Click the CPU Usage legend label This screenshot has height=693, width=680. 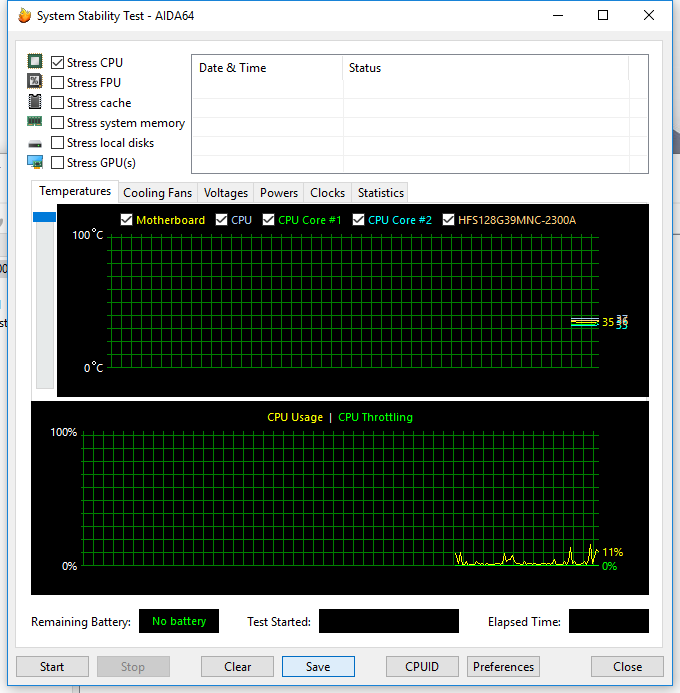(x=295, y=417)
